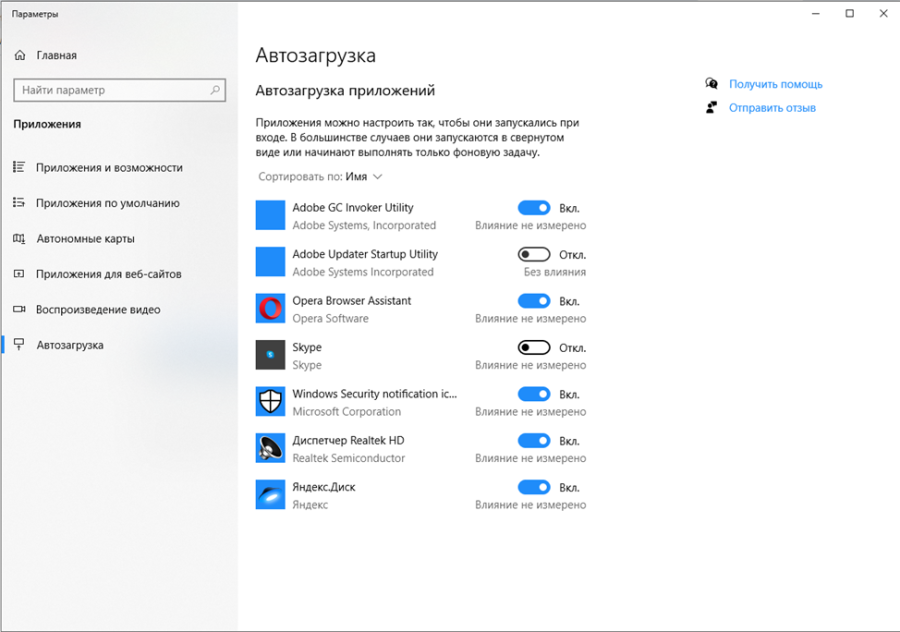Viewport: 900px width, 632px height.
Task: Click the home icon beside Главная
Action: 20,55
